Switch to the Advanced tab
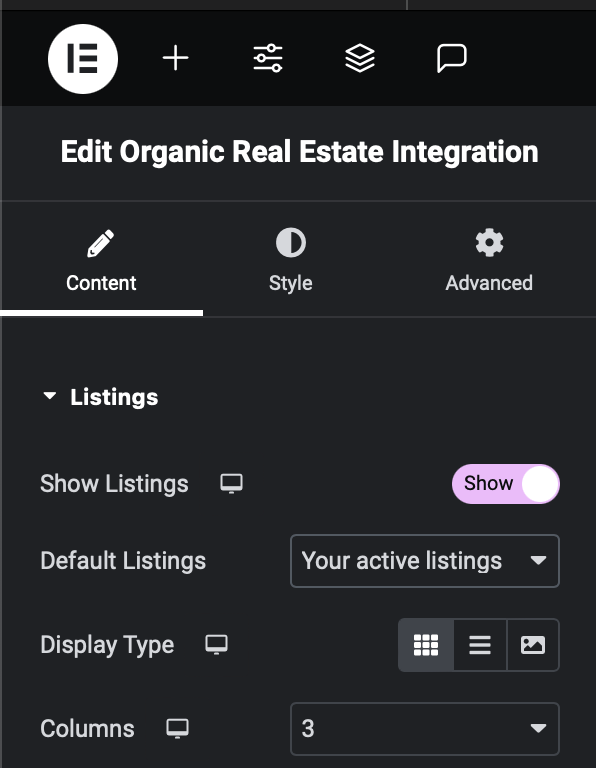 (x=489, y=260)
